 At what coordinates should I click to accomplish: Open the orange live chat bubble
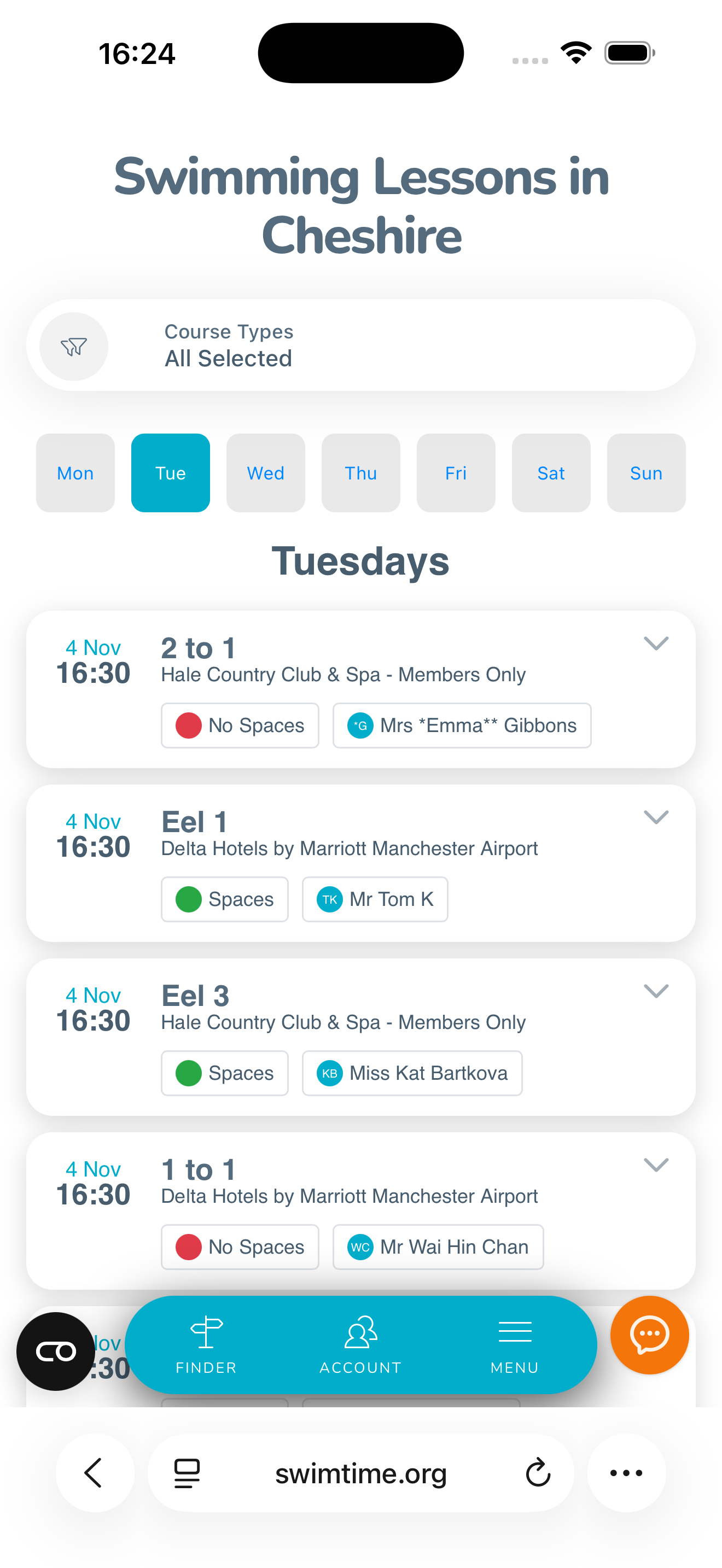pos(650,1334)
